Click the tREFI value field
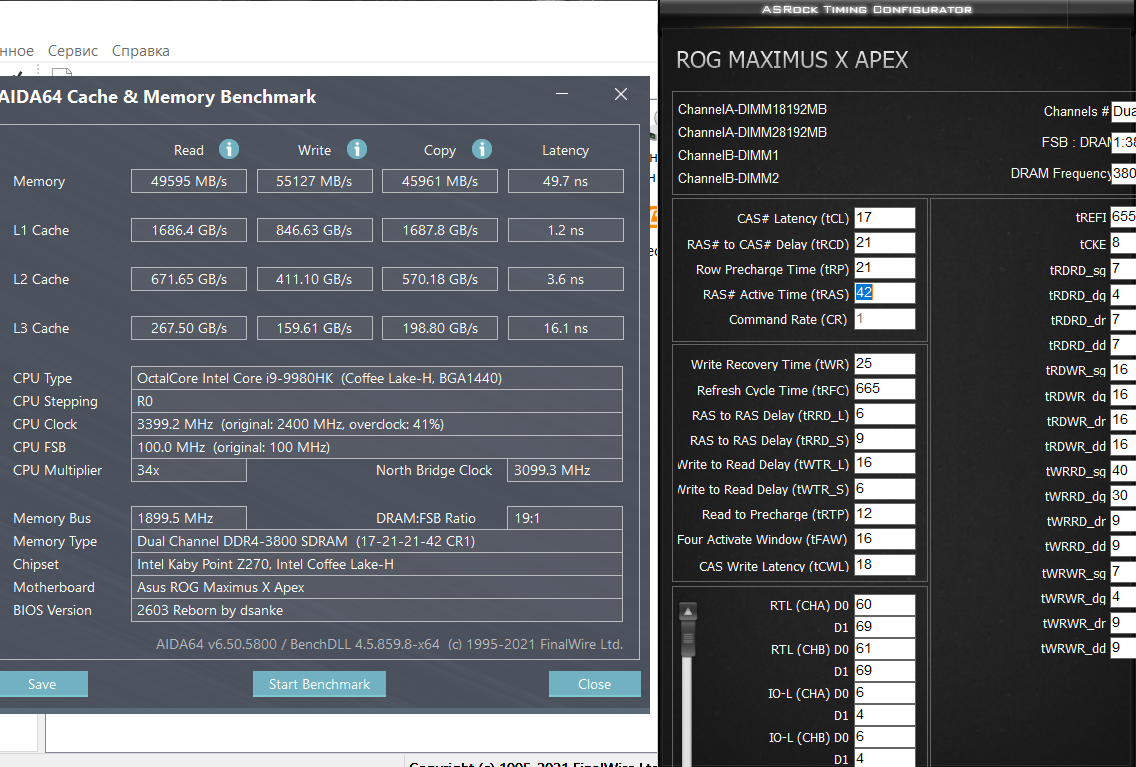The image size is (1136, 767). click(1123, 217)
